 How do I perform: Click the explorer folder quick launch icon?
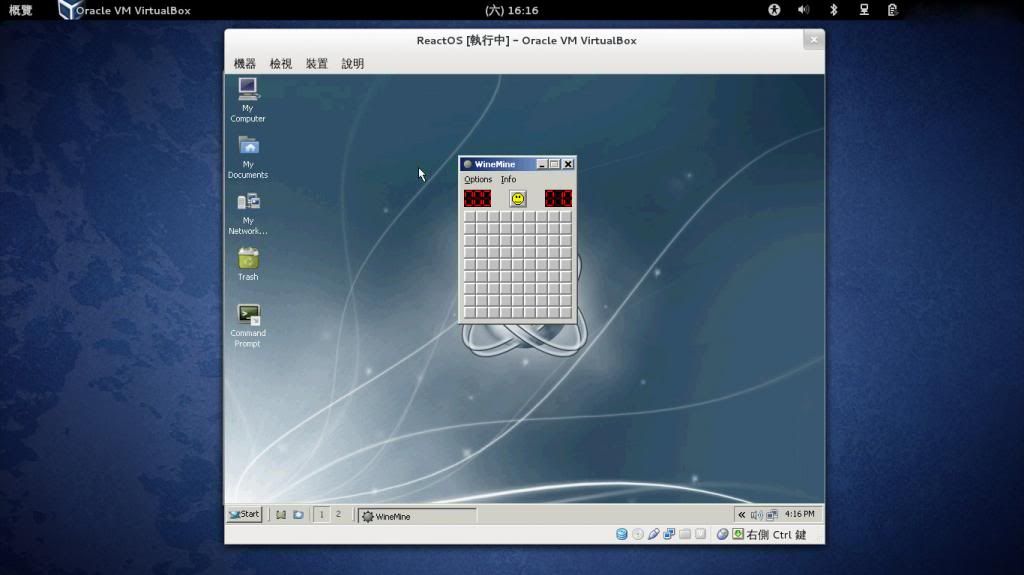[x=298, y=515]
